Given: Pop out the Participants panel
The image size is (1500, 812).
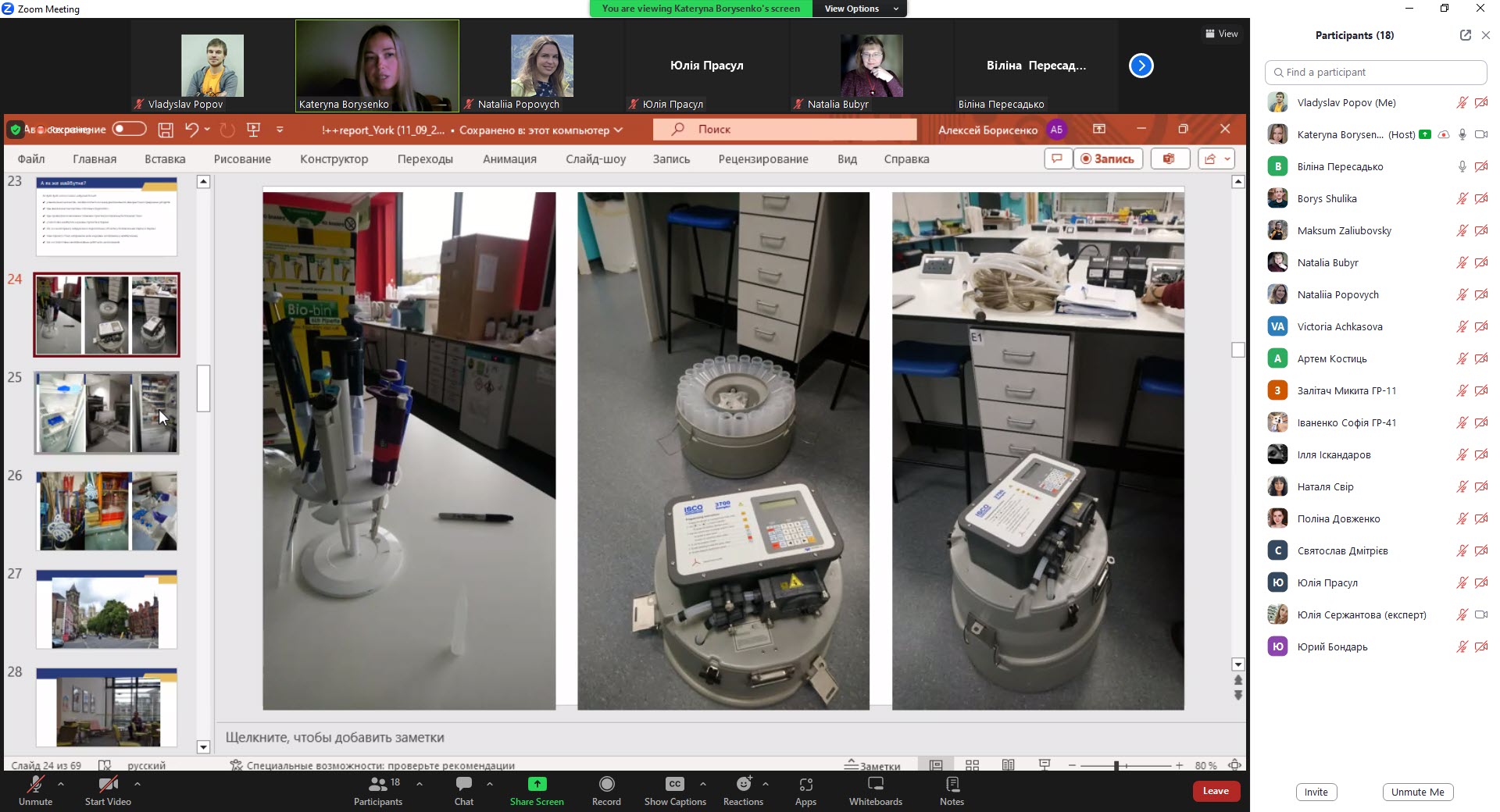Looking at the screenshot, I should [x=1465, y=35].
